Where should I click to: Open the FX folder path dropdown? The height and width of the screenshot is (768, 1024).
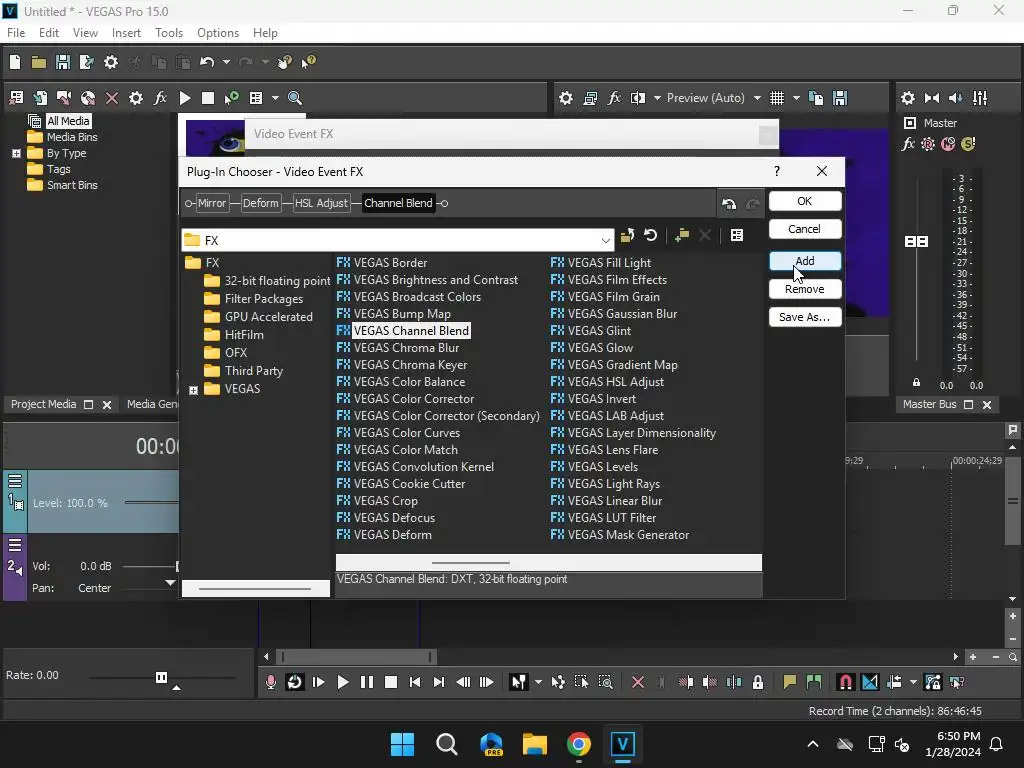605,240
